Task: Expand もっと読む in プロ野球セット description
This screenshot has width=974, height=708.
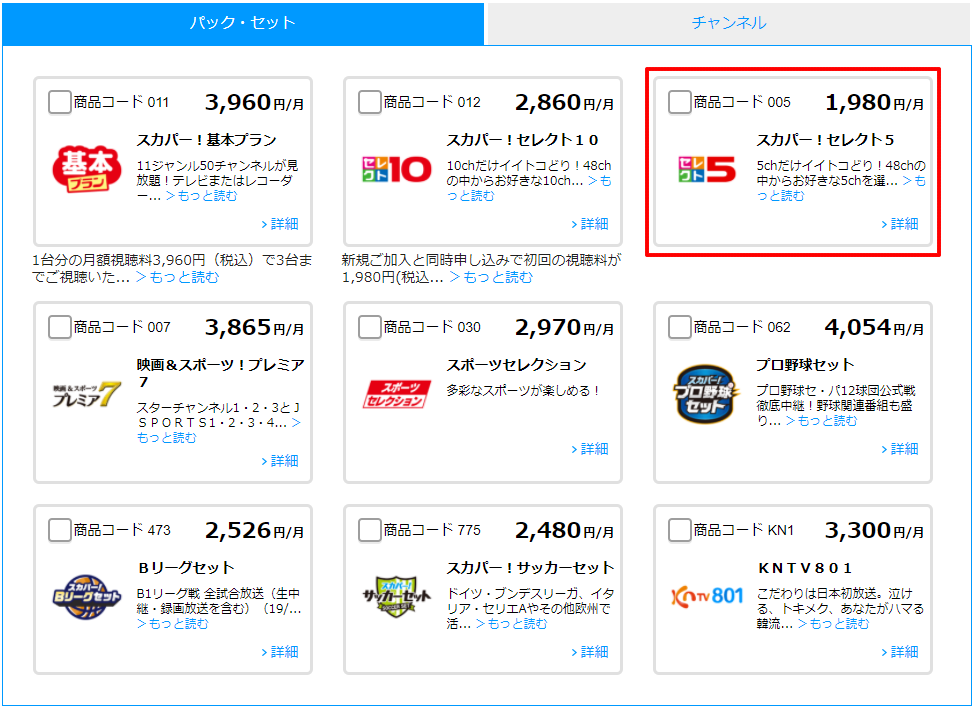Action: 821,420
